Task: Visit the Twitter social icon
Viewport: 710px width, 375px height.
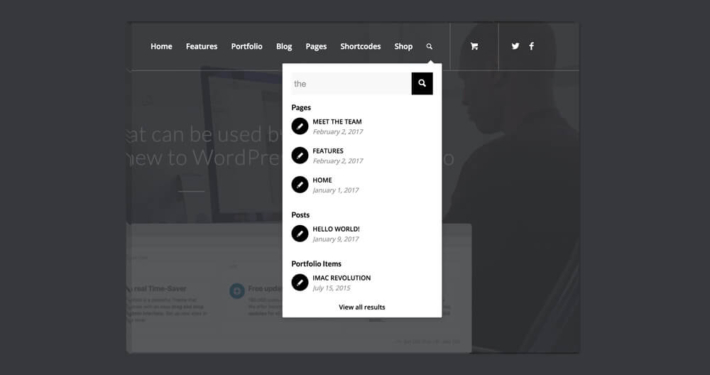Action: (x=515, y=46)
